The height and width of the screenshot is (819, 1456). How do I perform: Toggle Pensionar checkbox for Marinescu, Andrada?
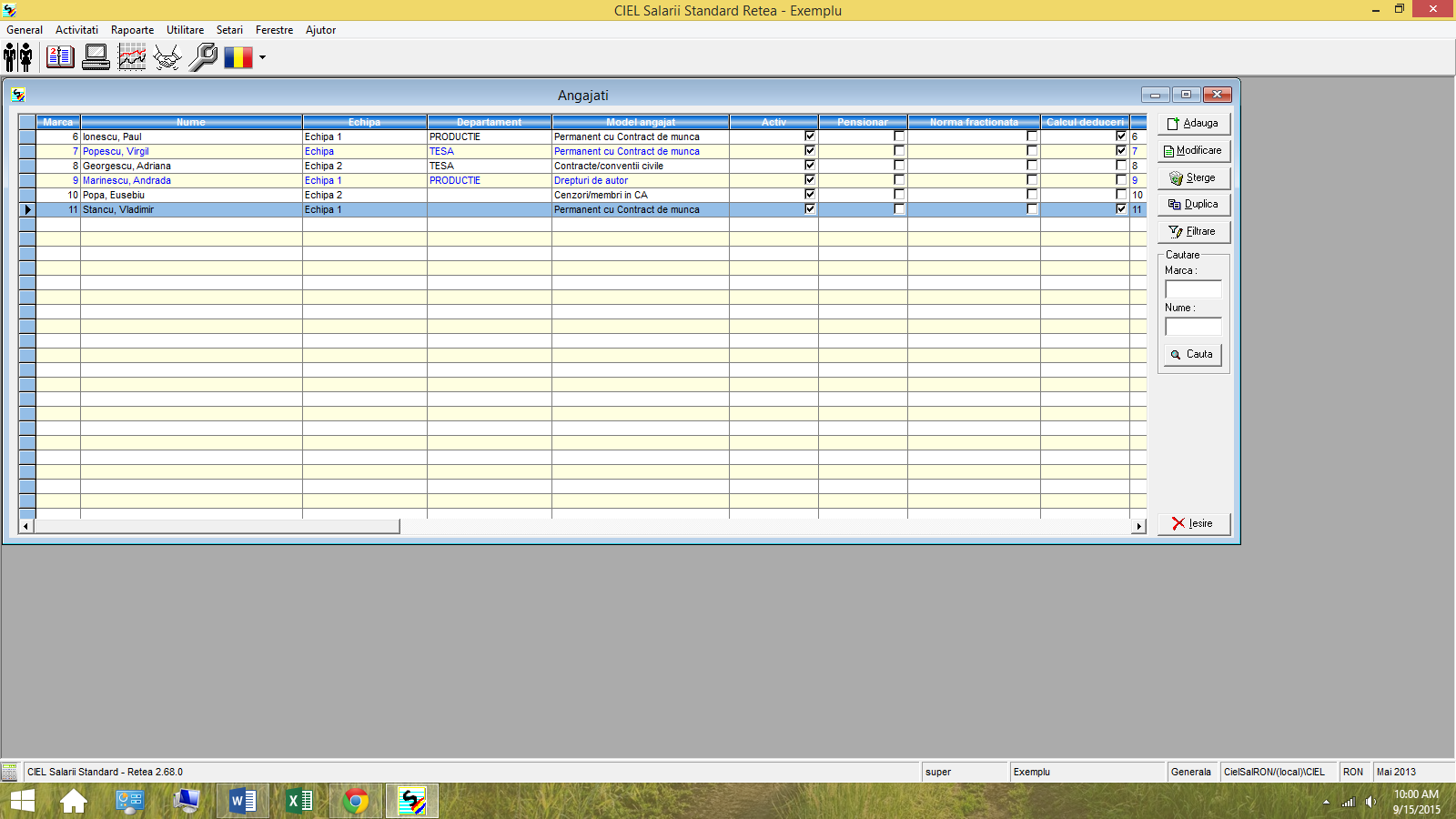(899, 180)
